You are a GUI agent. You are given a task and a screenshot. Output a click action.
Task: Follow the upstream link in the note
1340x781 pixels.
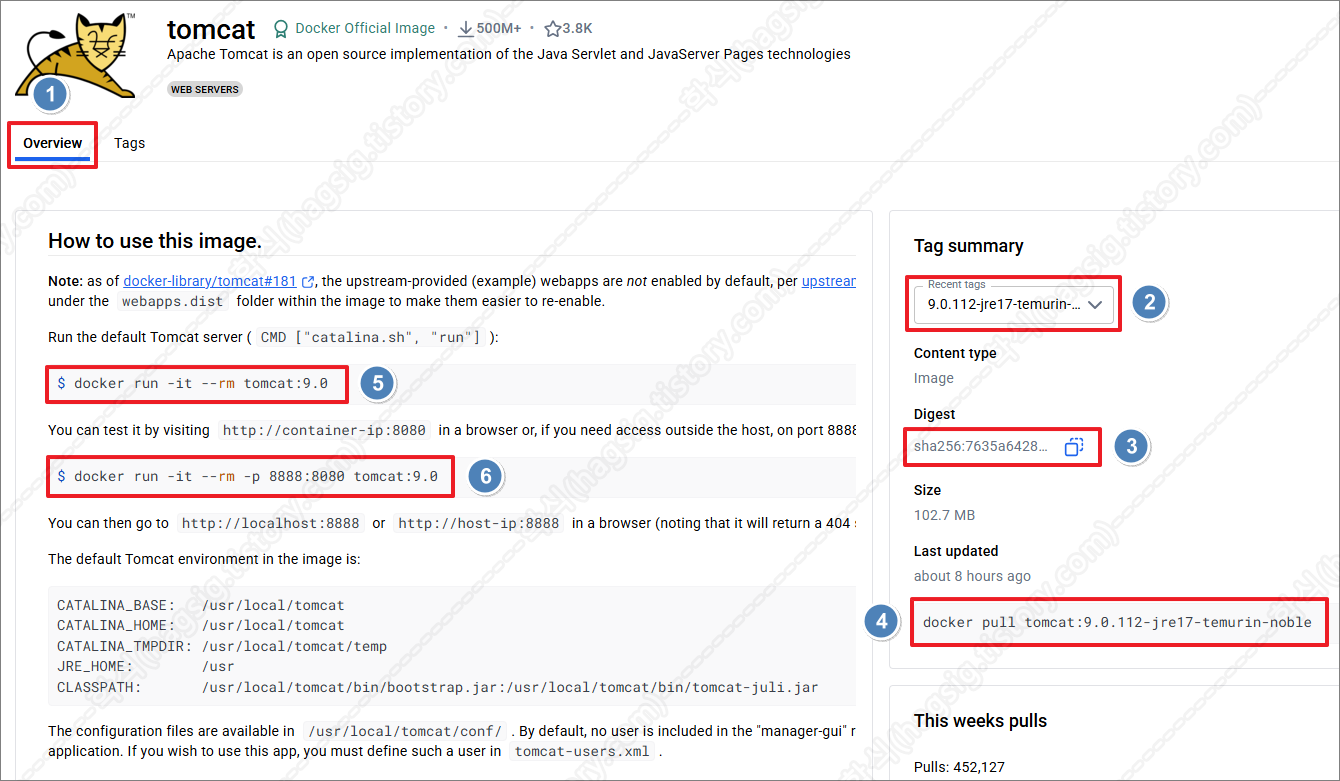[829, 282]
